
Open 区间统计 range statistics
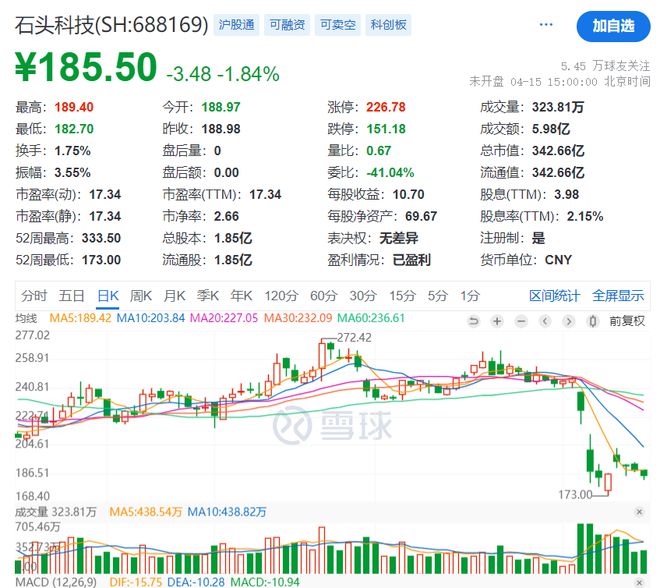point(554,295)
